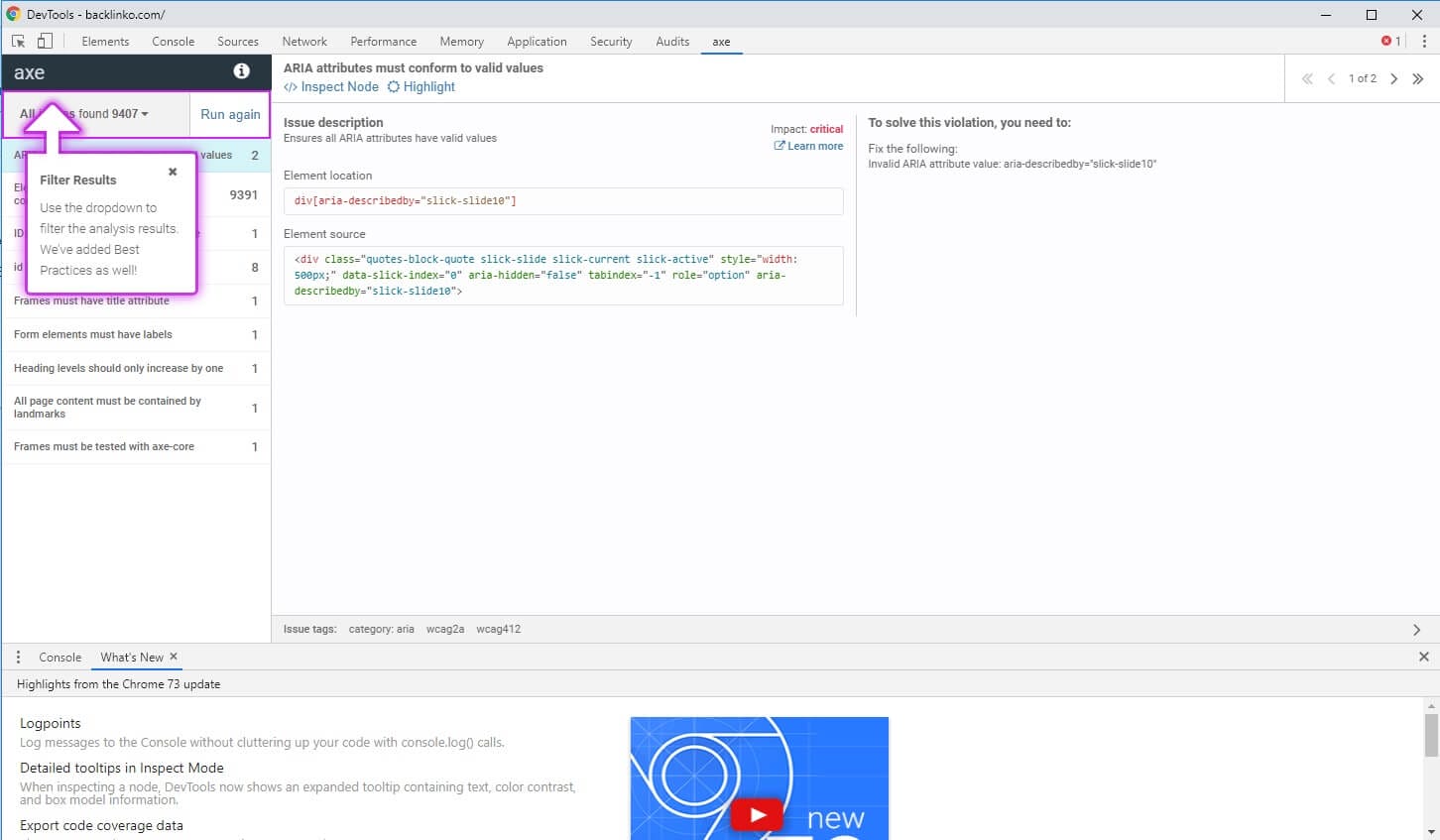Click the element location selector box
Screen dimensions: 1440x840
pos(563,201)
